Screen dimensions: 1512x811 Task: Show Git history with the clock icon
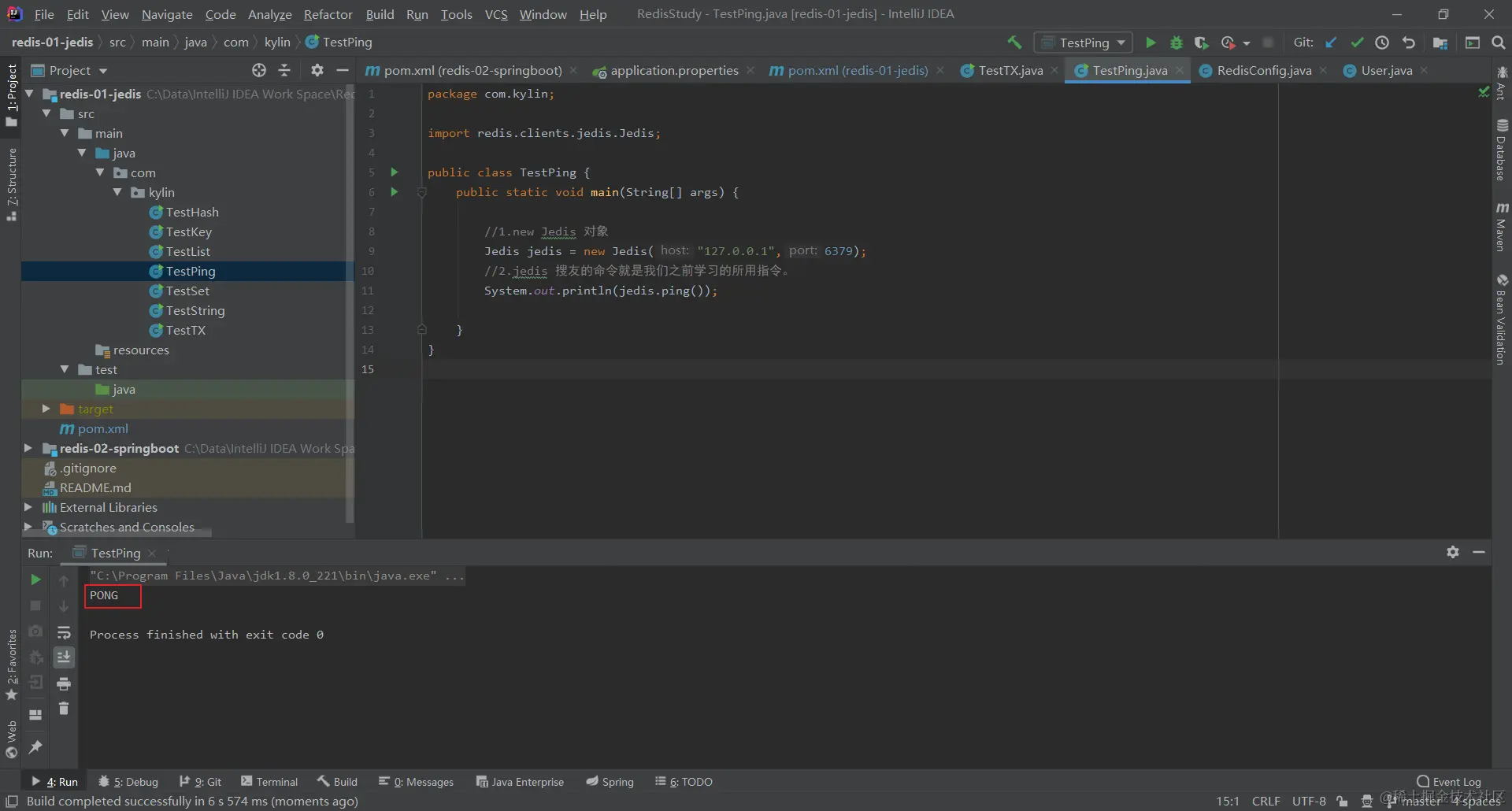pyautogui.click(x=1382, y=43)
